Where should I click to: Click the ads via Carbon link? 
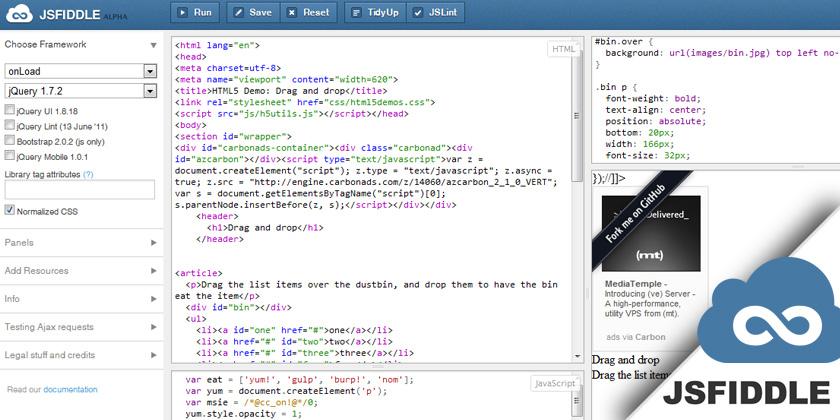pos(636,337)
